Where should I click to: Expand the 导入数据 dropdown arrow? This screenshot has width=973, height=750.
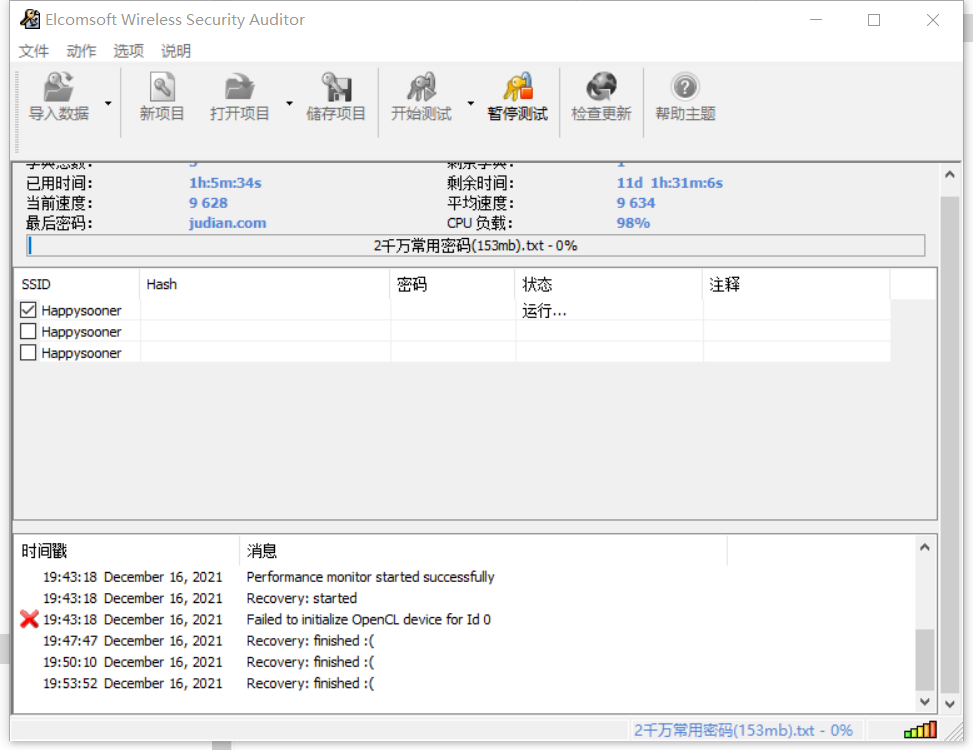click(x=108, y=103)
